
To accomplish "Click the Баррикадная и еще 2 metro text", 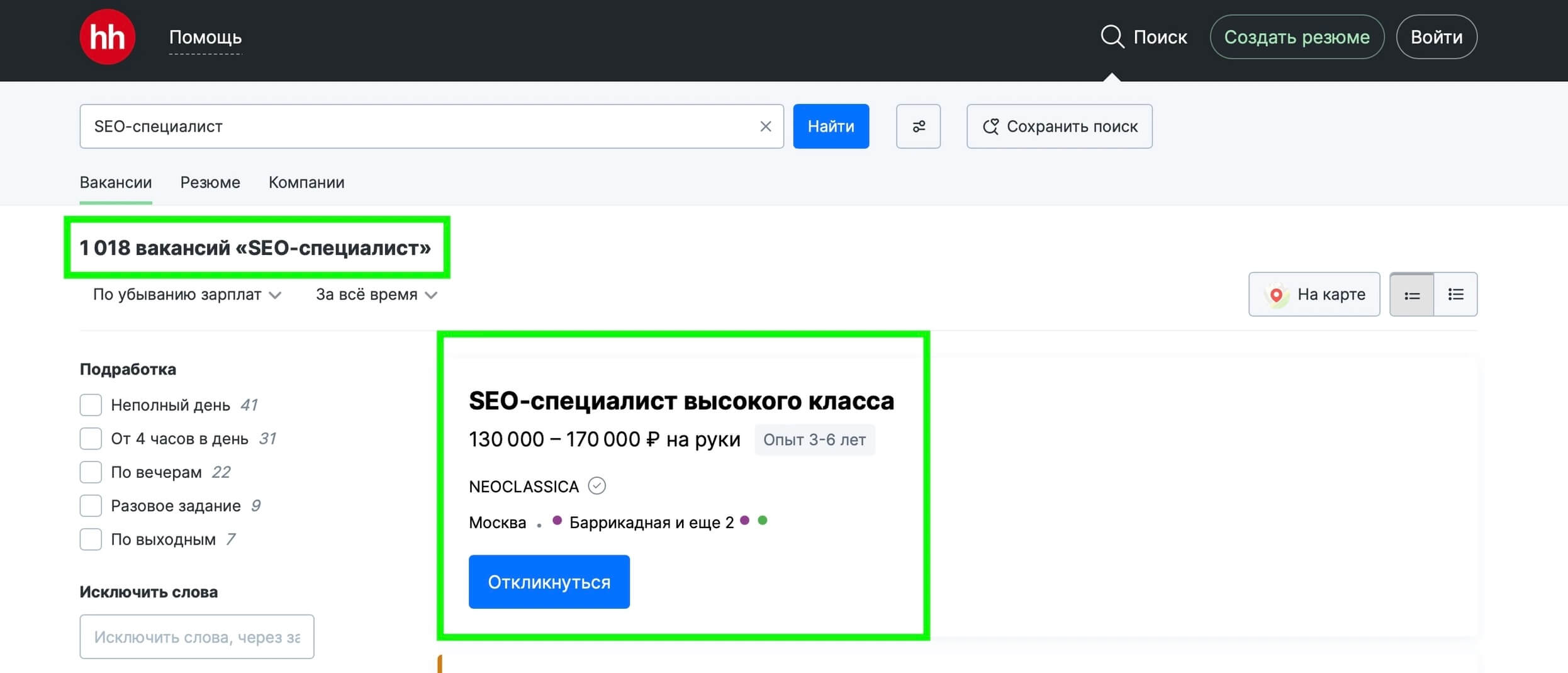I will point(652,523).
